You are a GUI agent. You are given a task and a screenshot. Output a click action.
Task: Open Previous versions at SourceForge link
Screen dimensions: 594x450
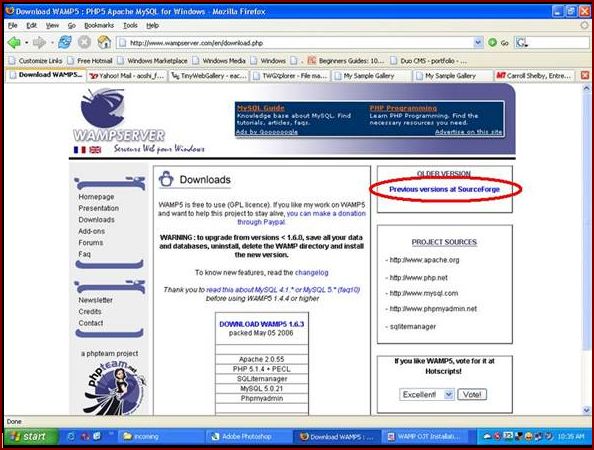coord(444,189)
